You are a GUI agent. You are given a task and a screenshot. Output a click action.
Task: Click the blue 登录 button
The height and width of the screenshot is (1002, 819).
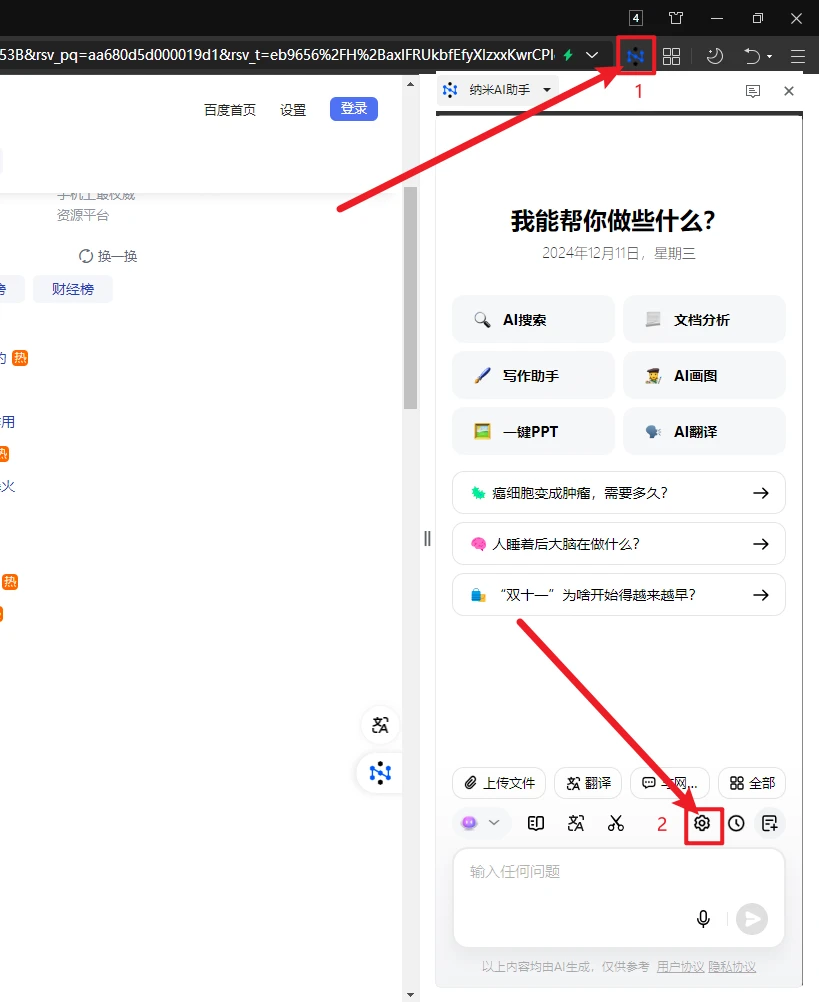(x=354, y=109)
